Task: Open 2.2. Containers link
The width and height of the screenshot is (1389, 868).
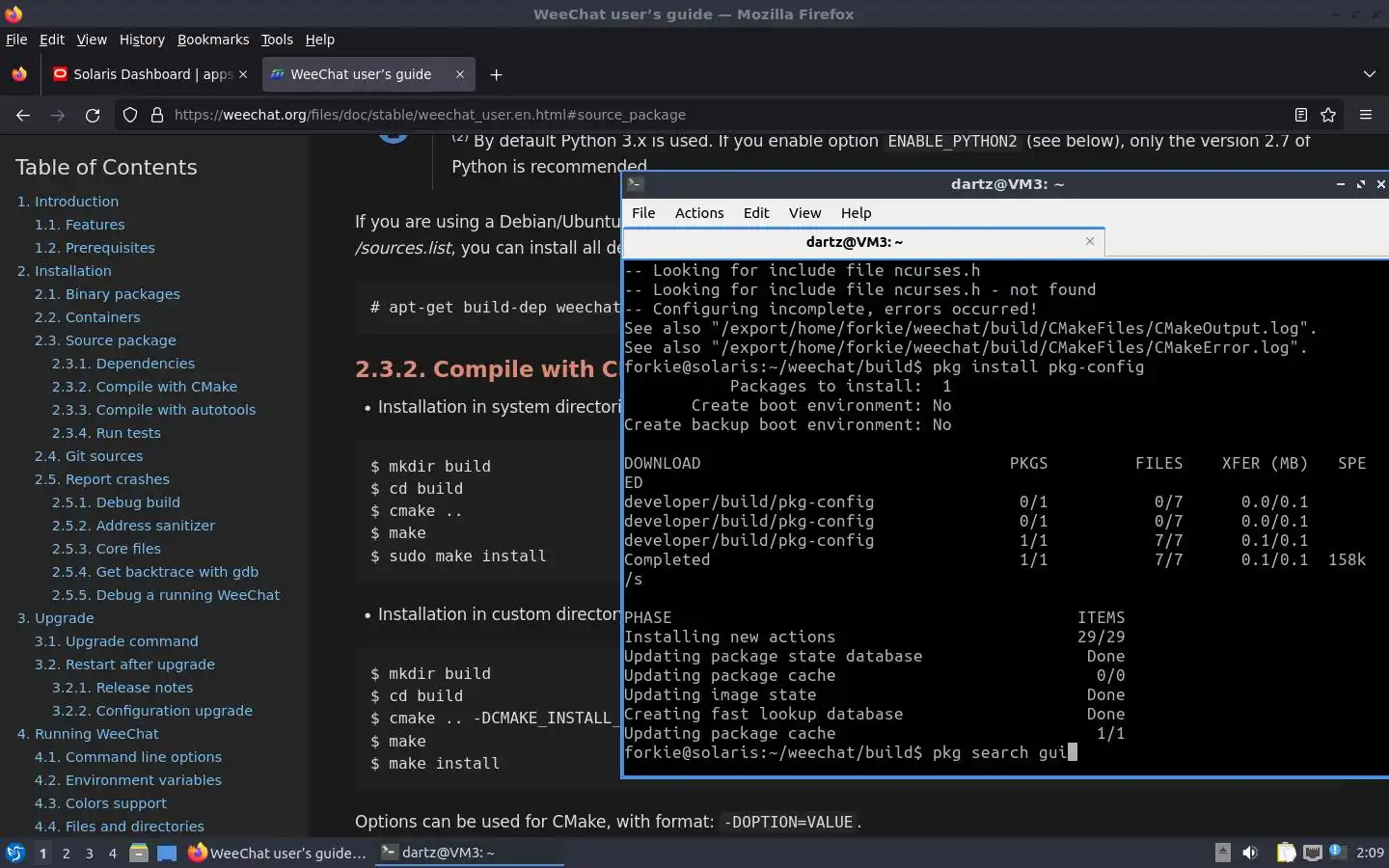Action: pos(87,317)
